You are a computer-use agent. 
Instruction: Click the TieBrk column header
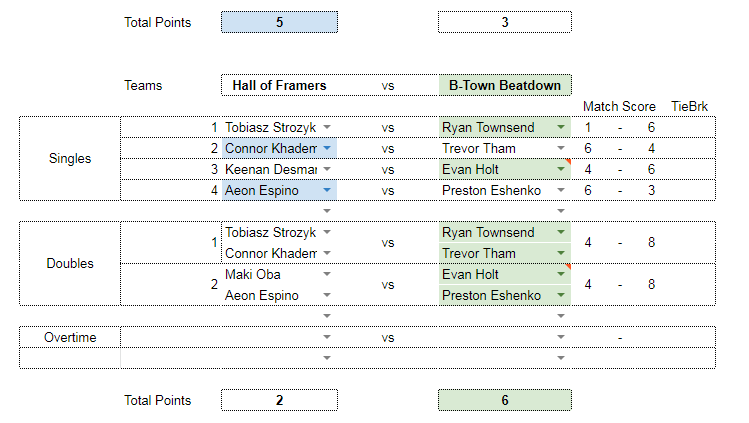689,106
